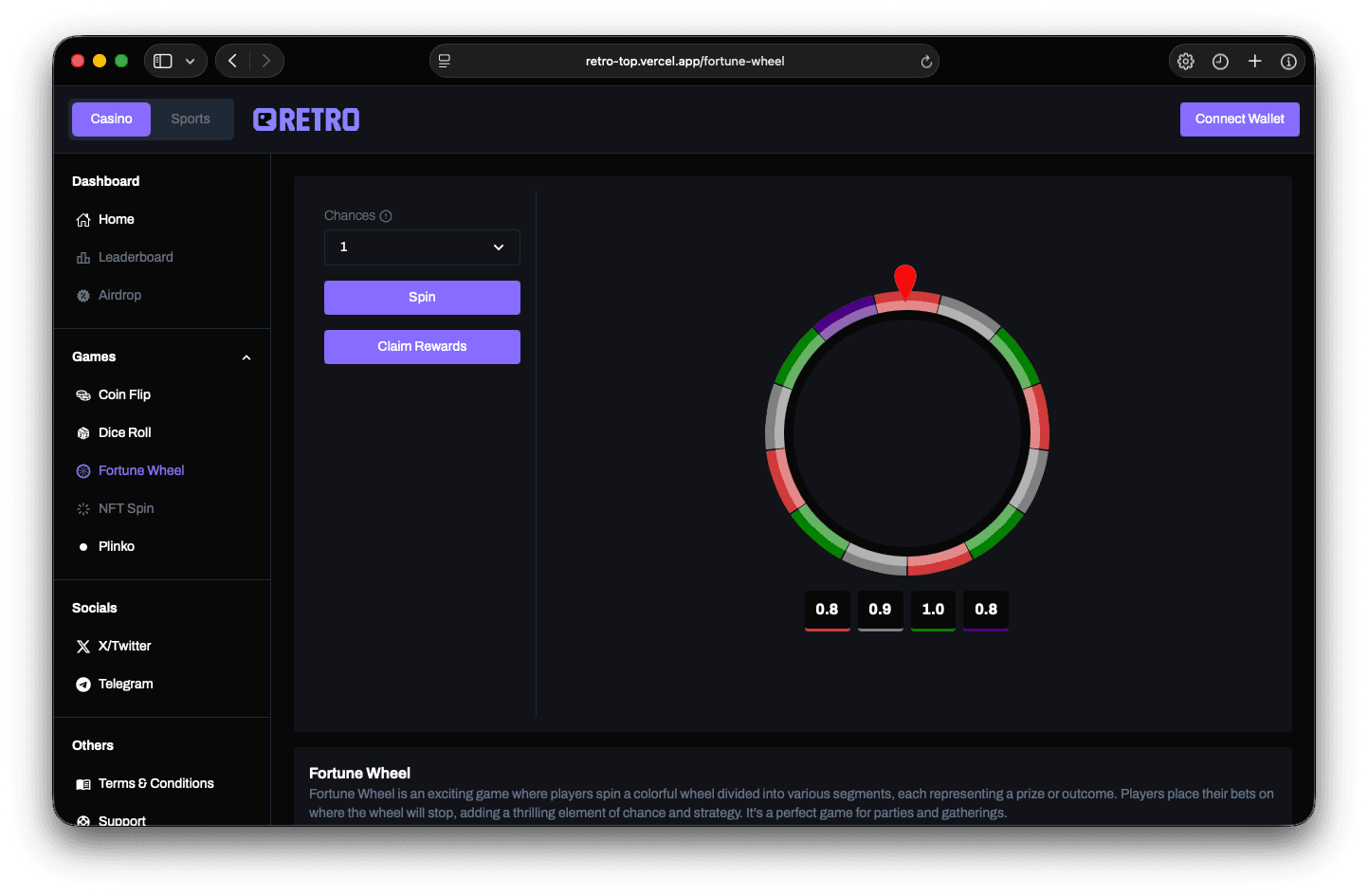
Task: Reload the page in address bar
Action: click(926, 62)
